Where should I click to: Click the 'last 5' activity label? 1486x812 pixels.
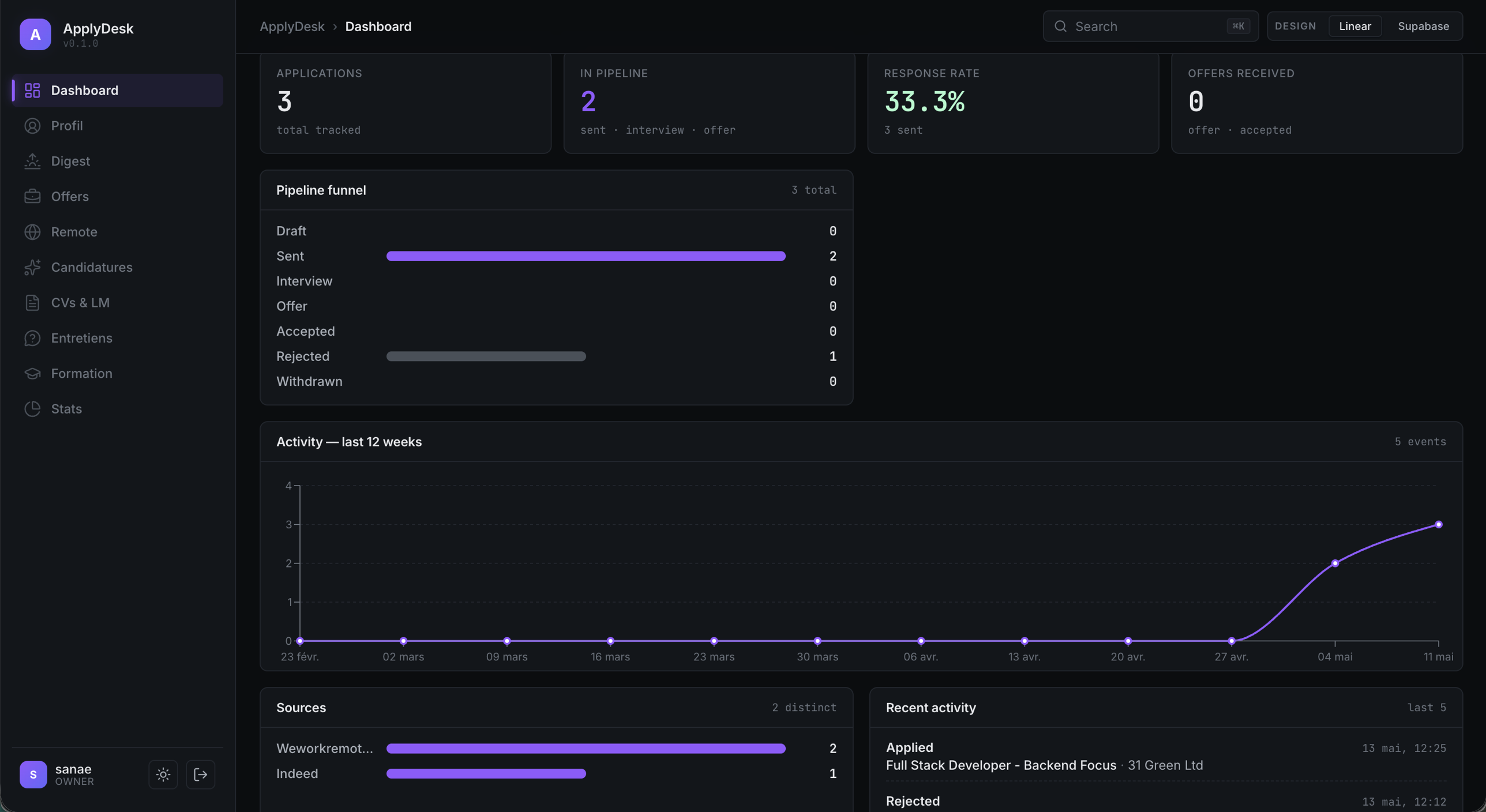1427,708
